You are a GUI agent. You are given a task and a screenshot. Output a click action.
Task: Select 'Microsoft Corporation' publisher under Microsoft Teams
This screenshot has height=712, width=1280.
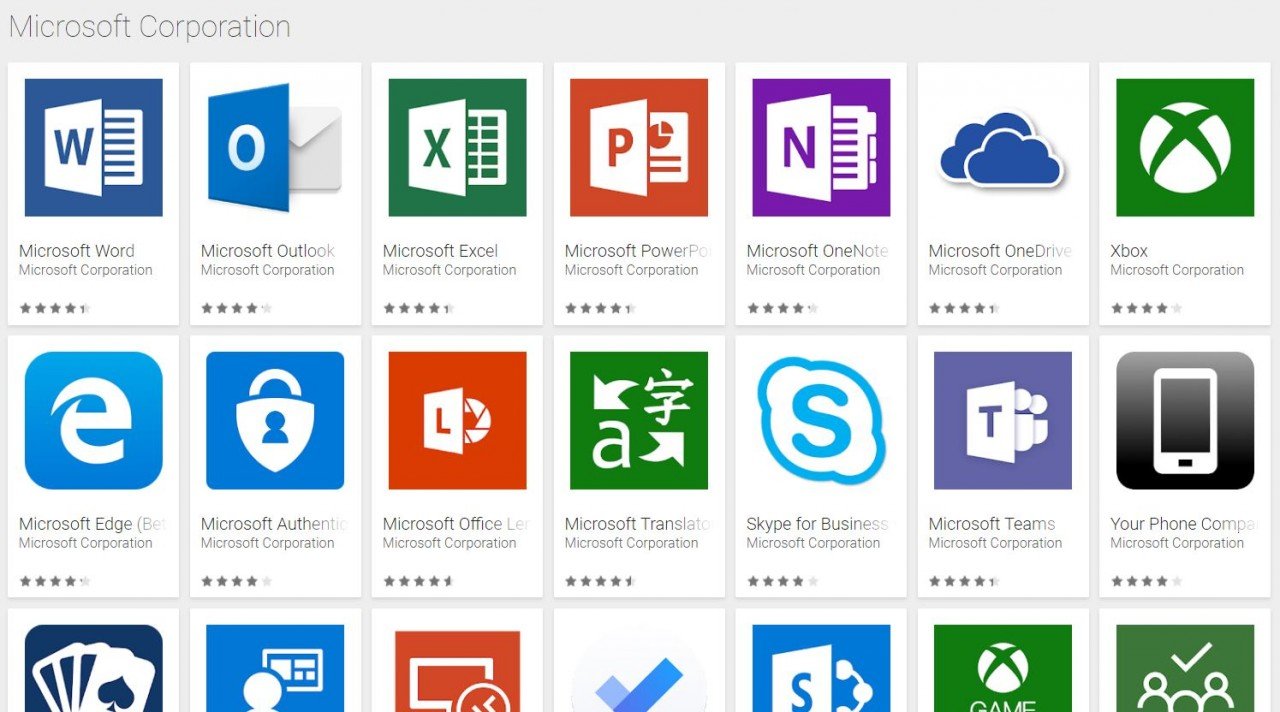coord(996,543)
